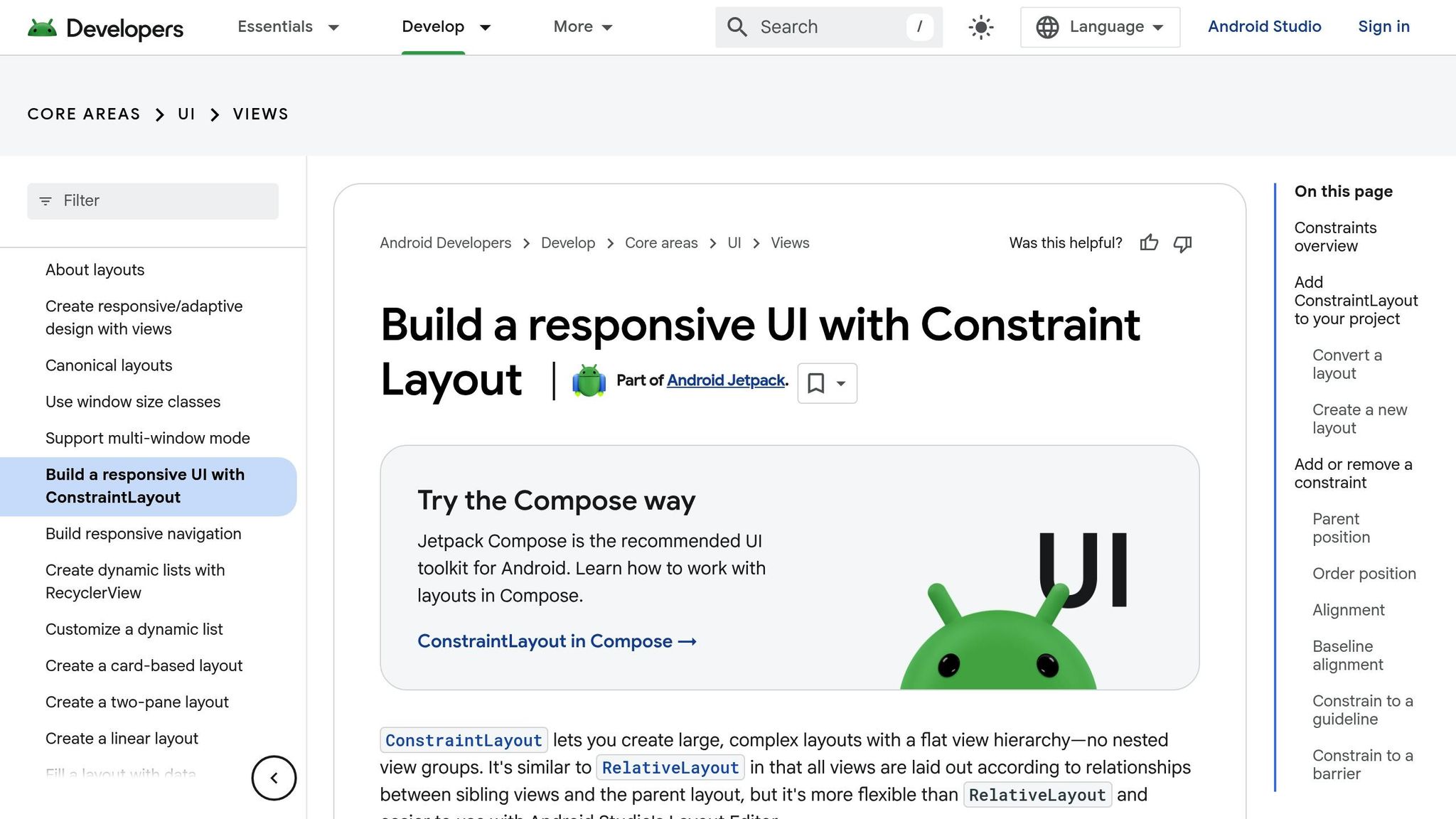Click the Android robot mascot icon

coord(587,381)
